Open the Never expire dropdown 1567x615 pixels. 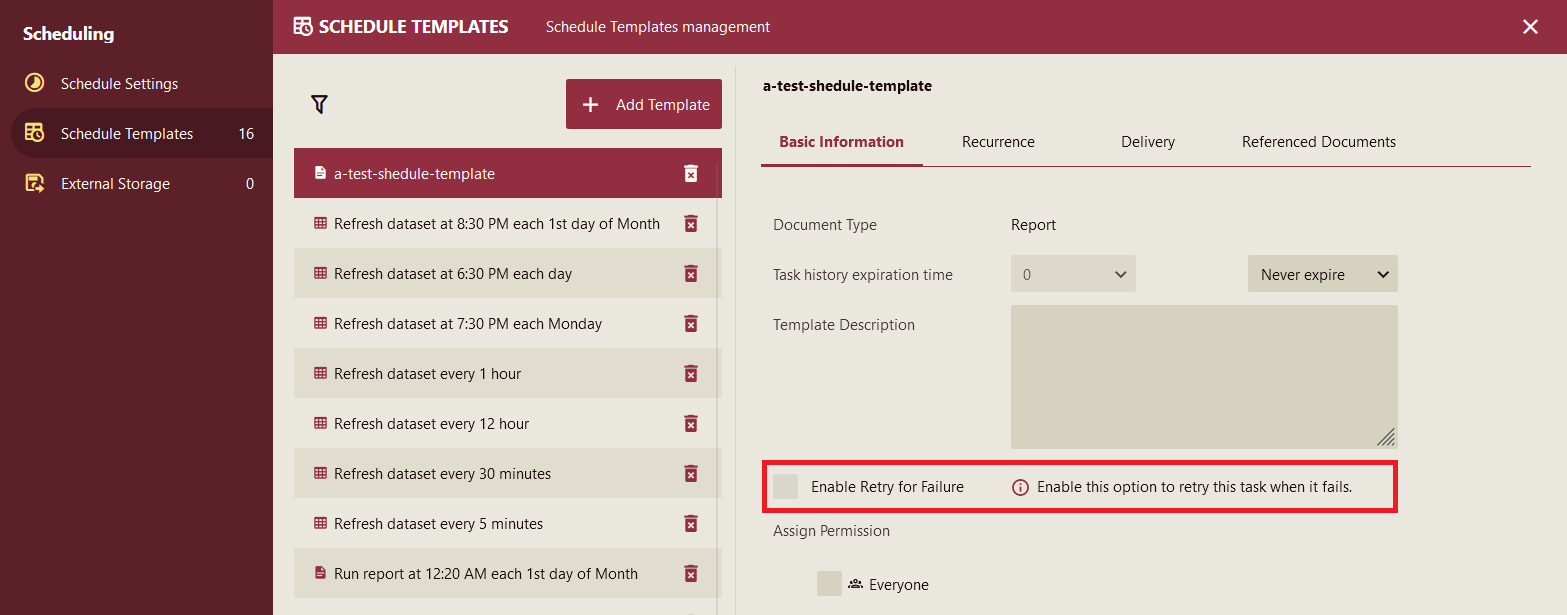click(x=1322, y=274)
